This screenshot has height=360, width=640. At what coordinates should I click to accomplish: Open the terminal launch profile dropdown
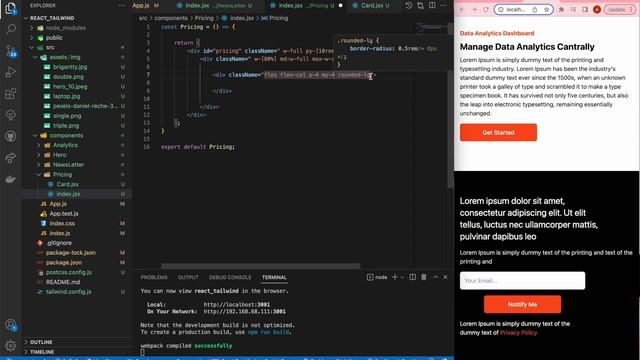(402, 277)
